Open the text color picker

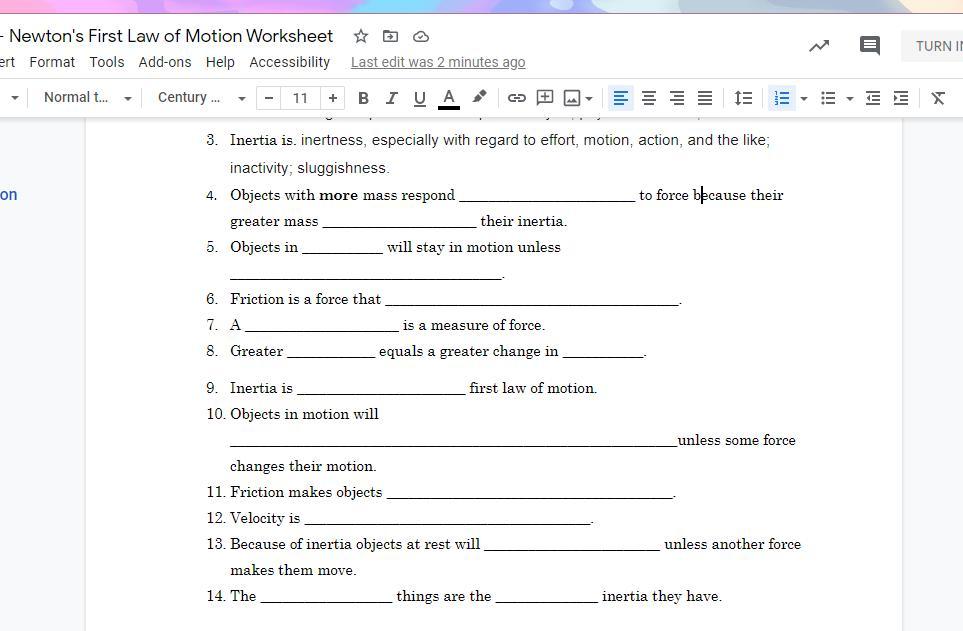[449, 98]
